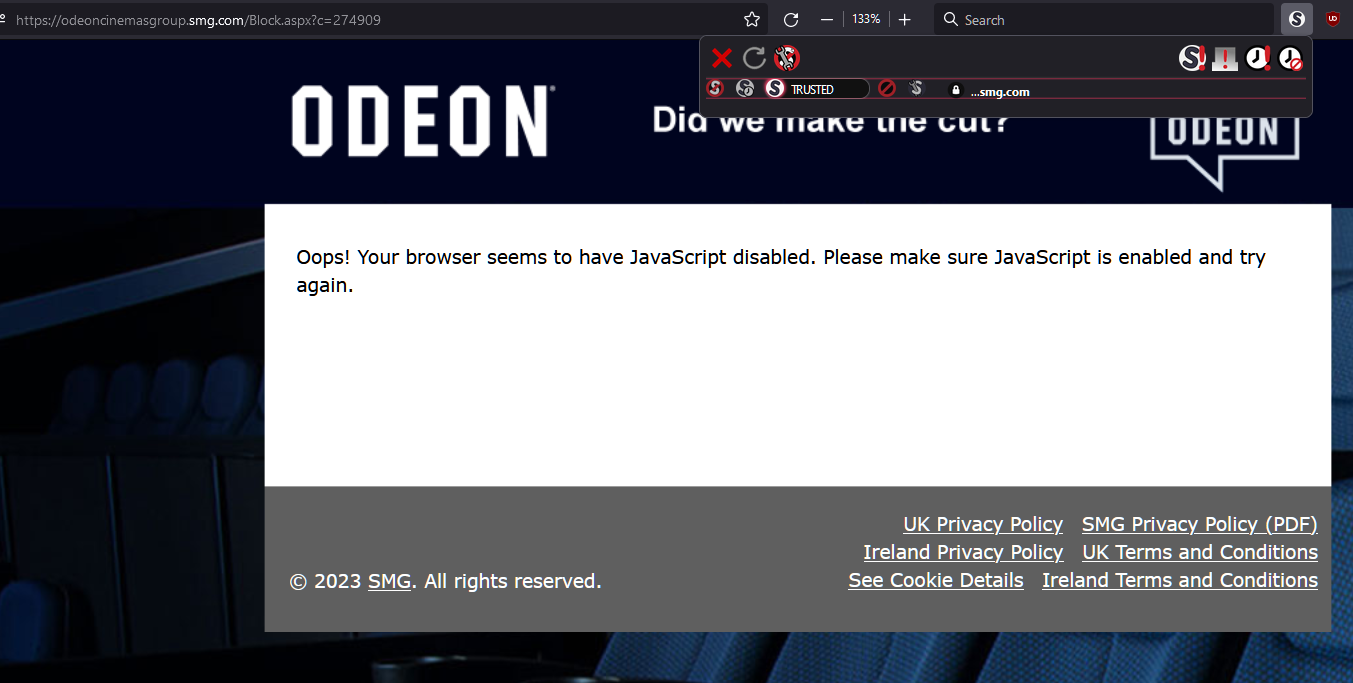Toggle the HTTPS-only lock for smg.com
Image resolution: width=1353 pixels, height=683 pixels.
956,90
